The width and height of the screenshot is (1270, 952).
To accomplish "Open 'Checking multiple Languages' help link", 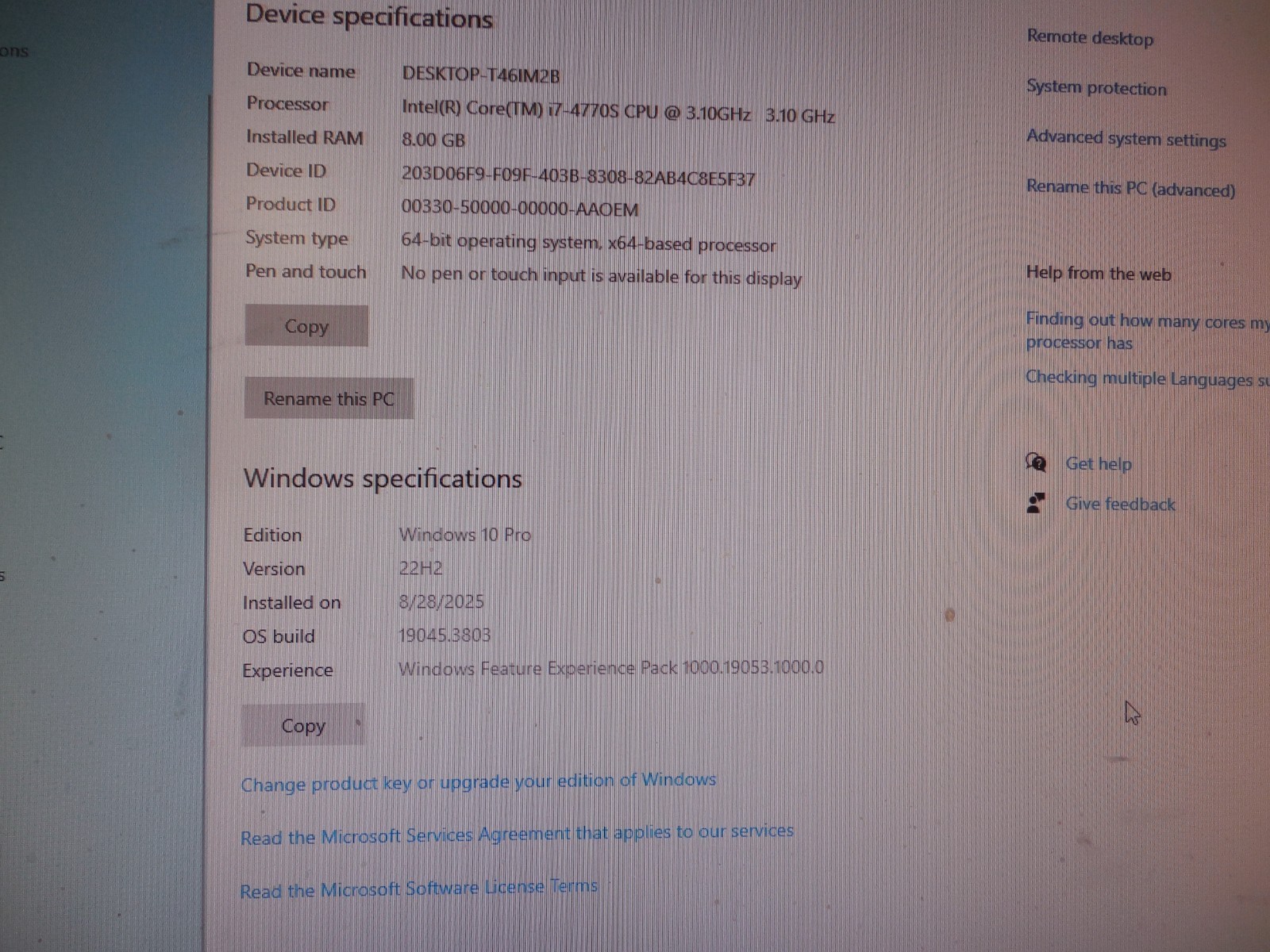I will (x=1147, y=378).
